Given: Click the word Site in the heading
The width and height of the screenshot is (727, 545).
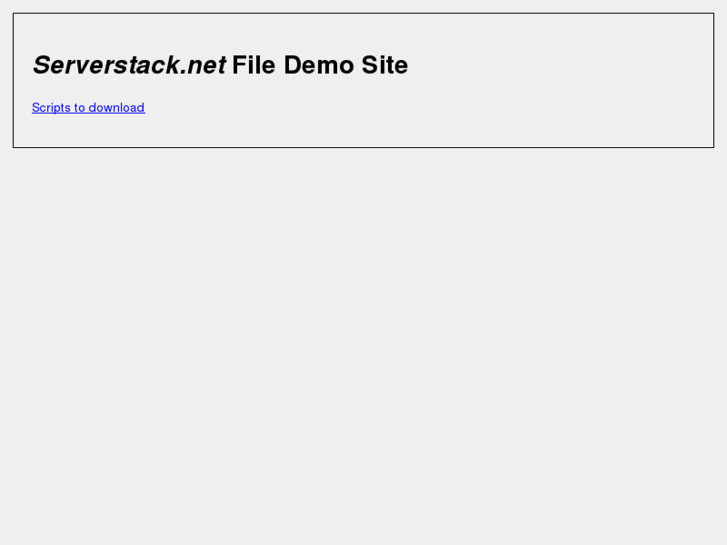Looking at the screenshot, I should (385, 65).
